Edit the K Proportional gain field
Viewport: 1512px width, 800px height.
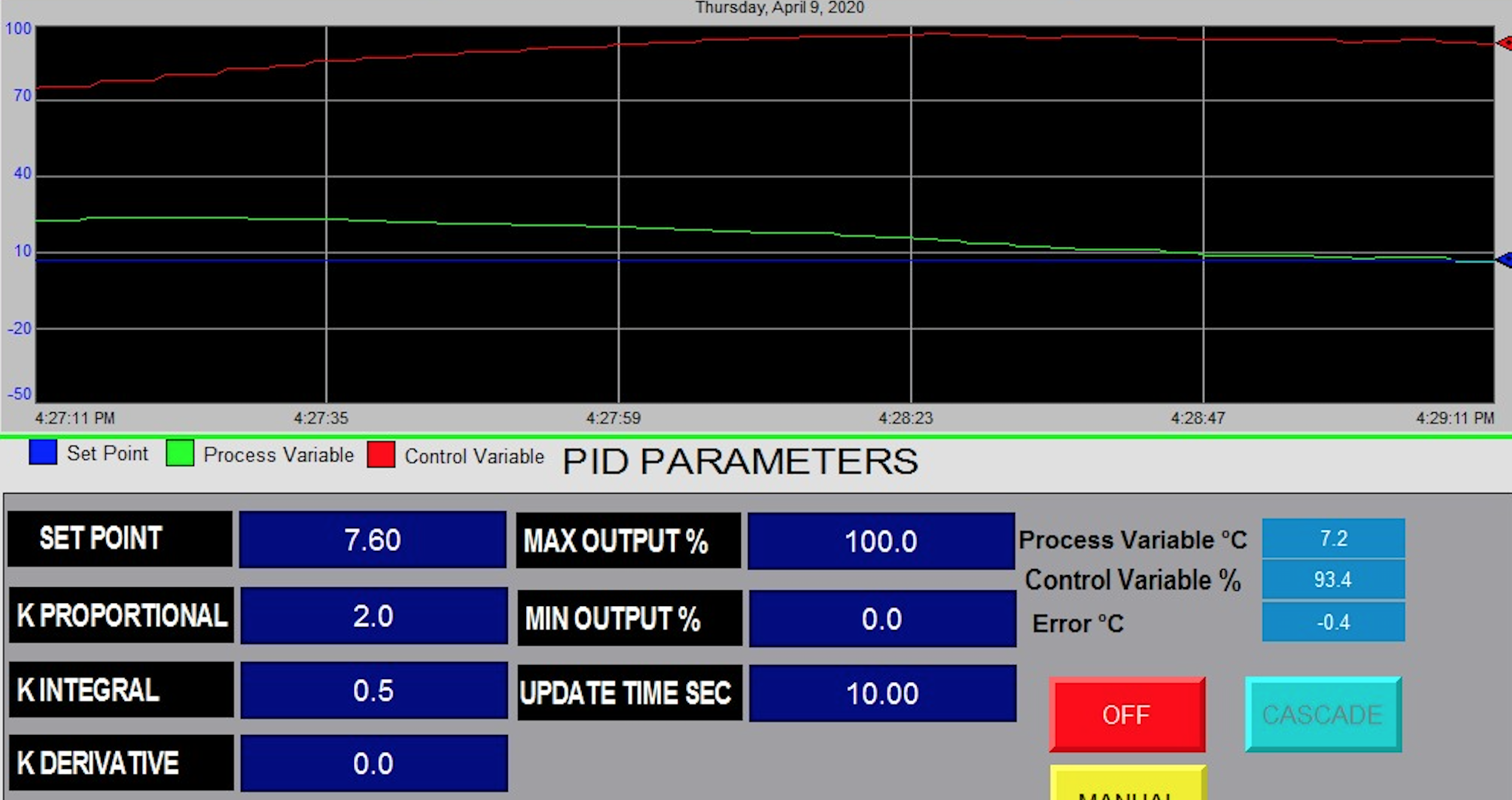[373, 616]
